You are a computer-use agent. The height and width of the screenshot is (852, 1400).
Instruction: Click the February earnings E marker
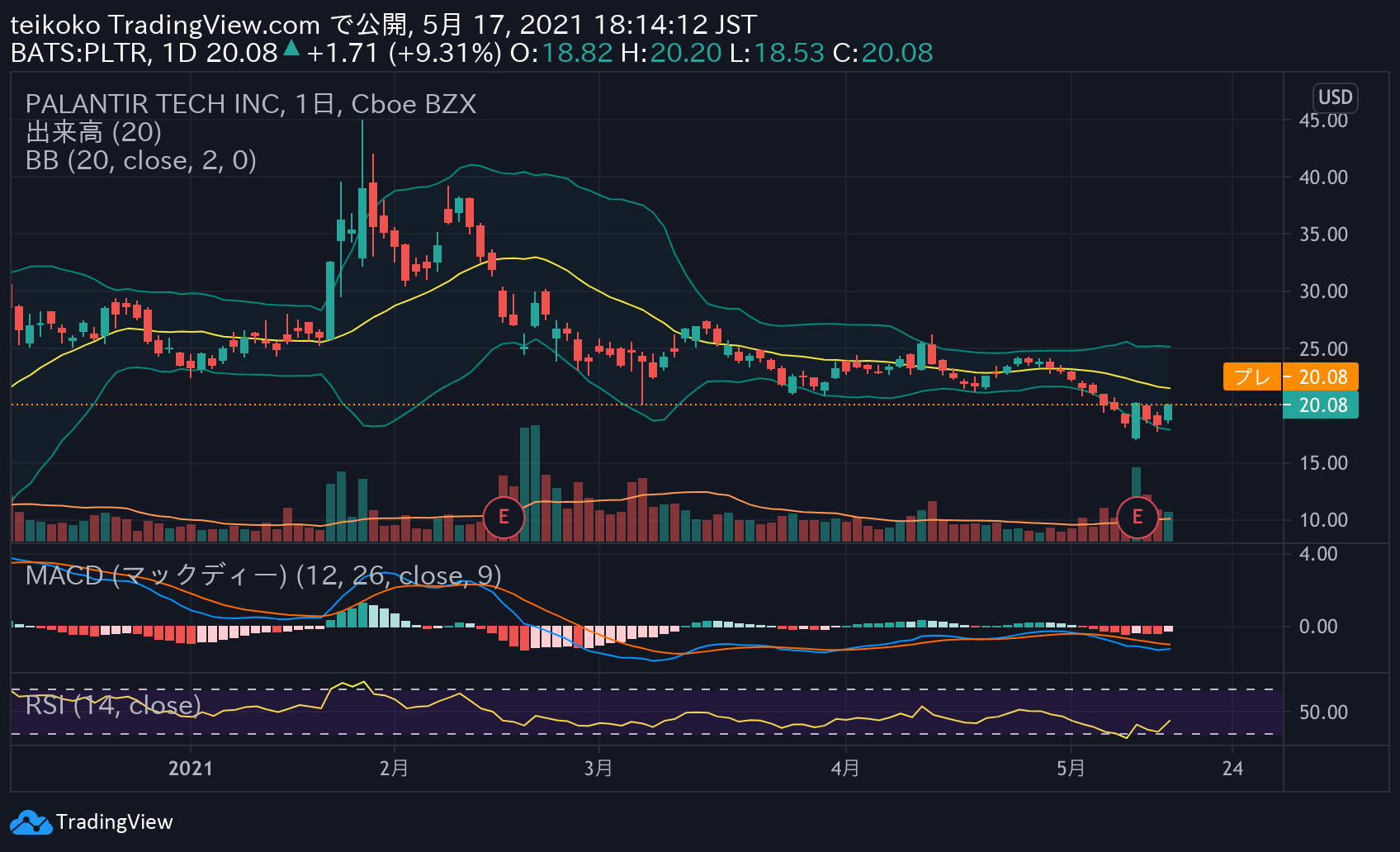pos(504,518)
